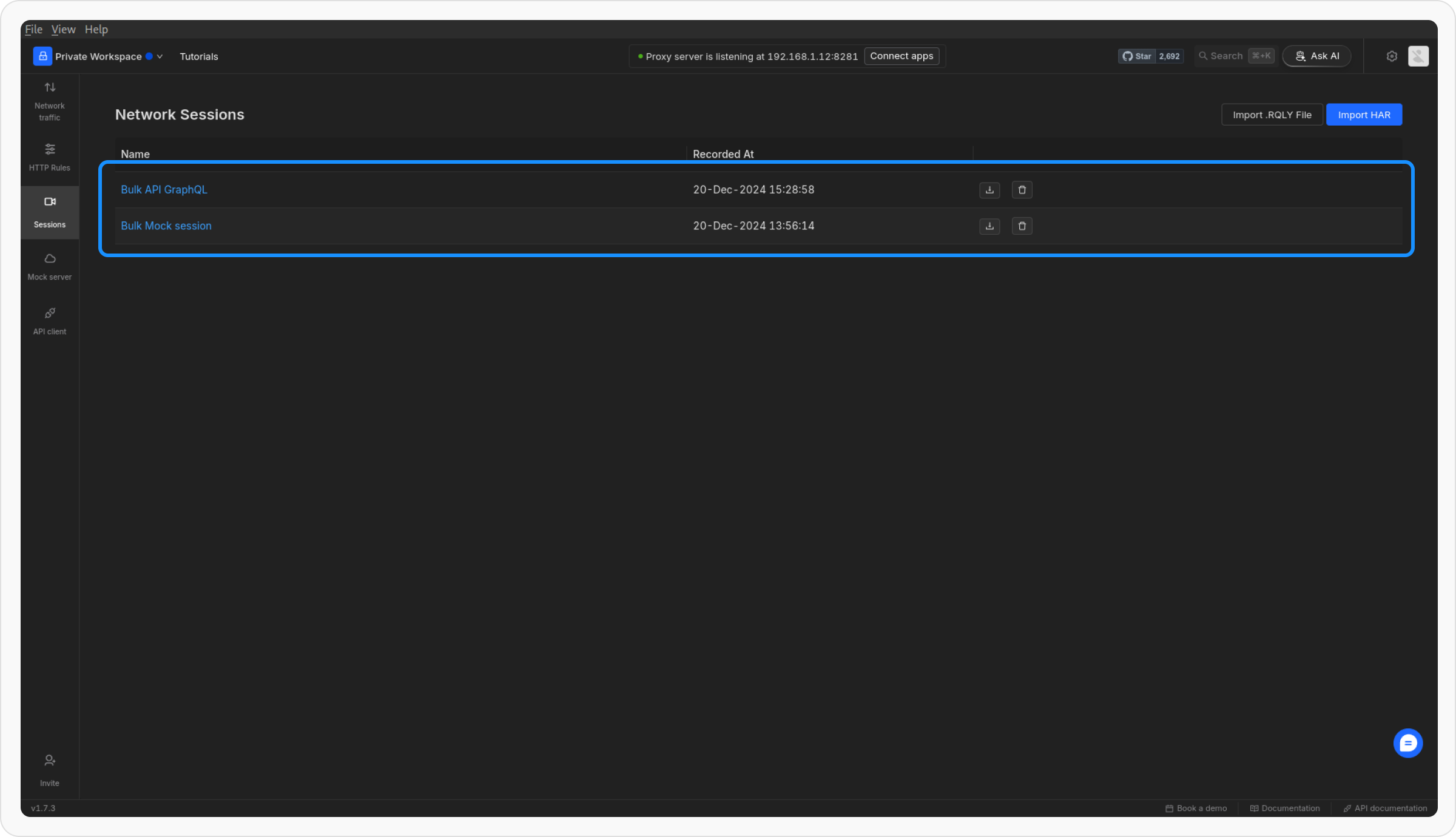Image resolution: width=1456 pixels, height=837 pixels.
Task: Delete the Bulk Mock session
Action: (x=1022, y=226)
